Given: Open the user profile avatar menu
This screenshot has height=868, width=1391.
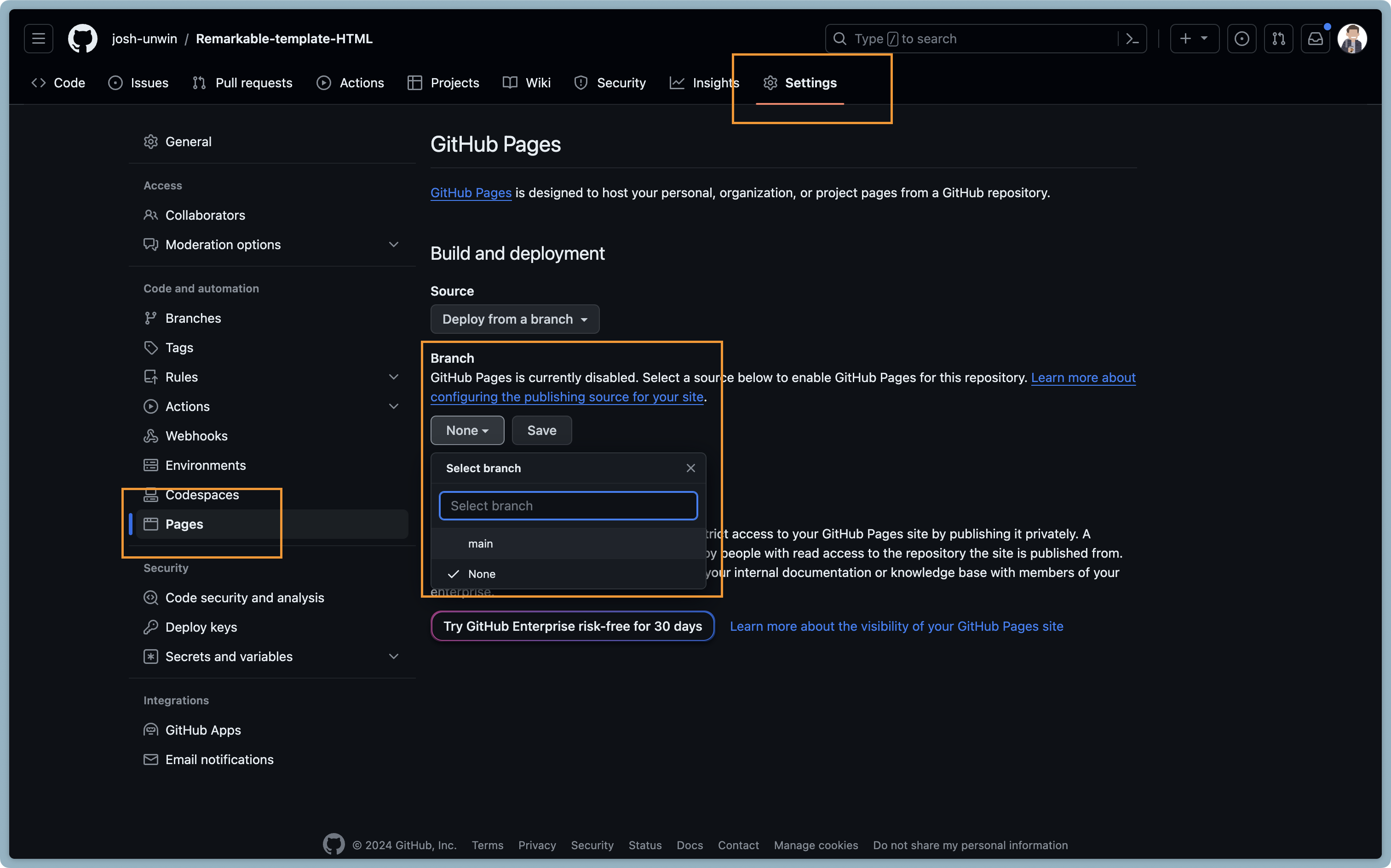Looking at the screenshot, I should pos(1352,39).
